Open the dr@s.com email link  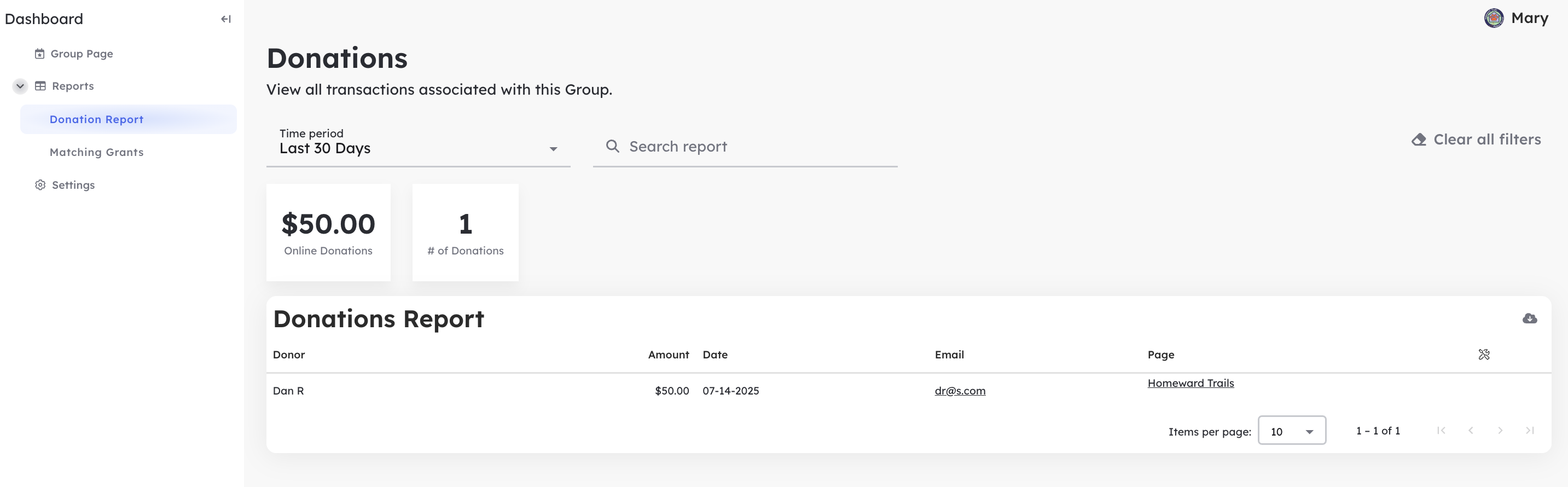click(960, 391)
